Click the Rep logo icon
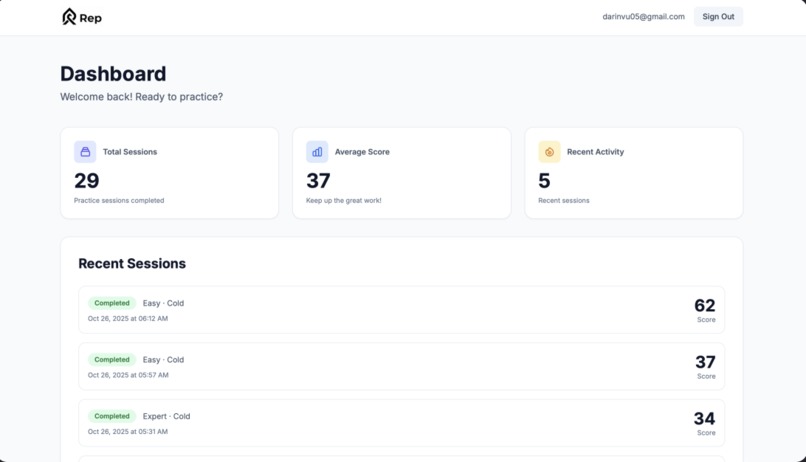Screen dimensions: 806x462 pyautogui.click(x=69, y=17)
